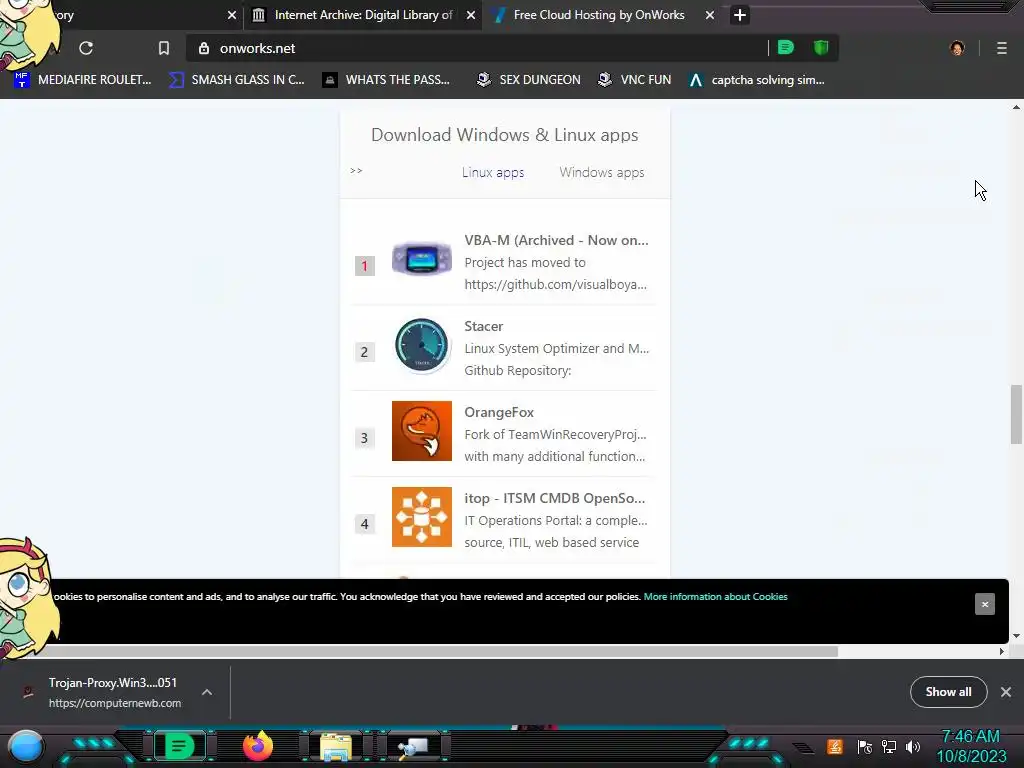
Task: Click the orange Java tray icon
Action: (x=835, y=746)
